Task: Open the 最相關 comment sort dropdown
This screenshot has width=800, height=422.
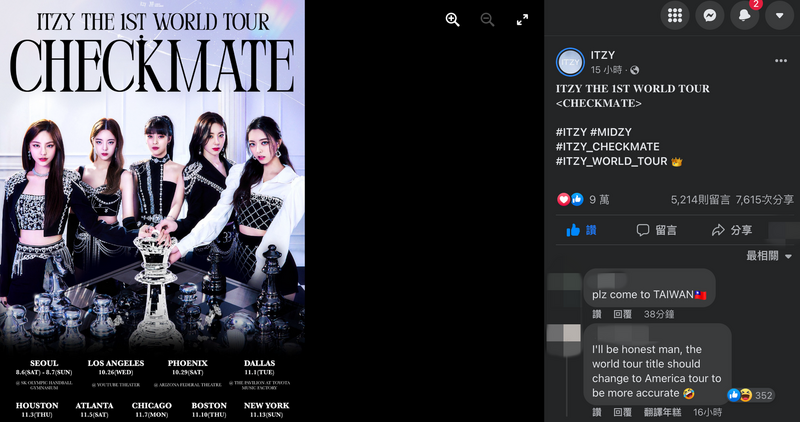Action: (769, 256)
